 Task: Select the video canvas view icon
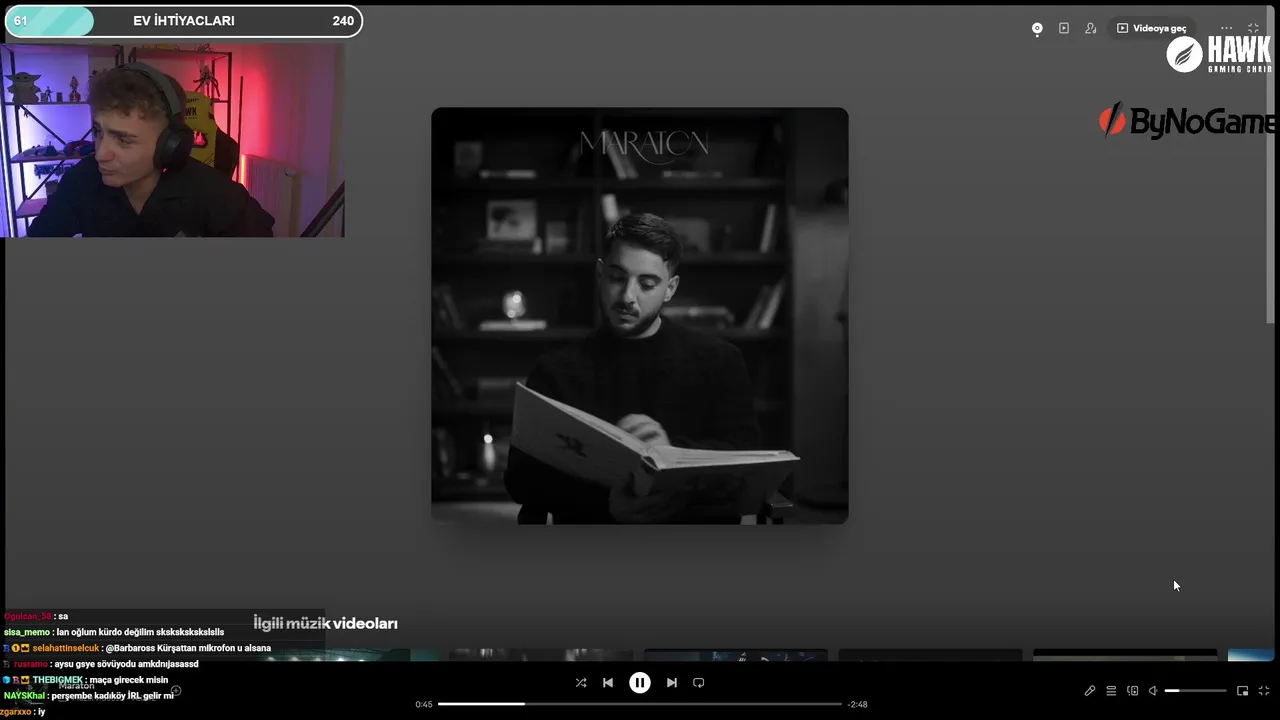coord(1064,28)
